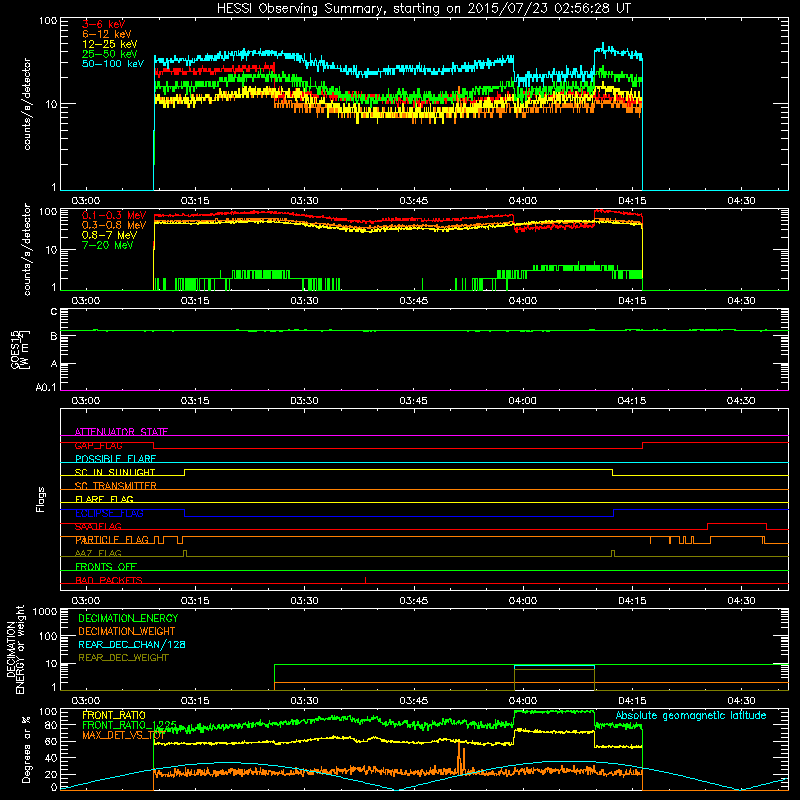The width and height of the screenshot is (800, 800).
Task: Click 04:30 time label under top keV panel
Action: pyautogui.click(x=741, y=201)
